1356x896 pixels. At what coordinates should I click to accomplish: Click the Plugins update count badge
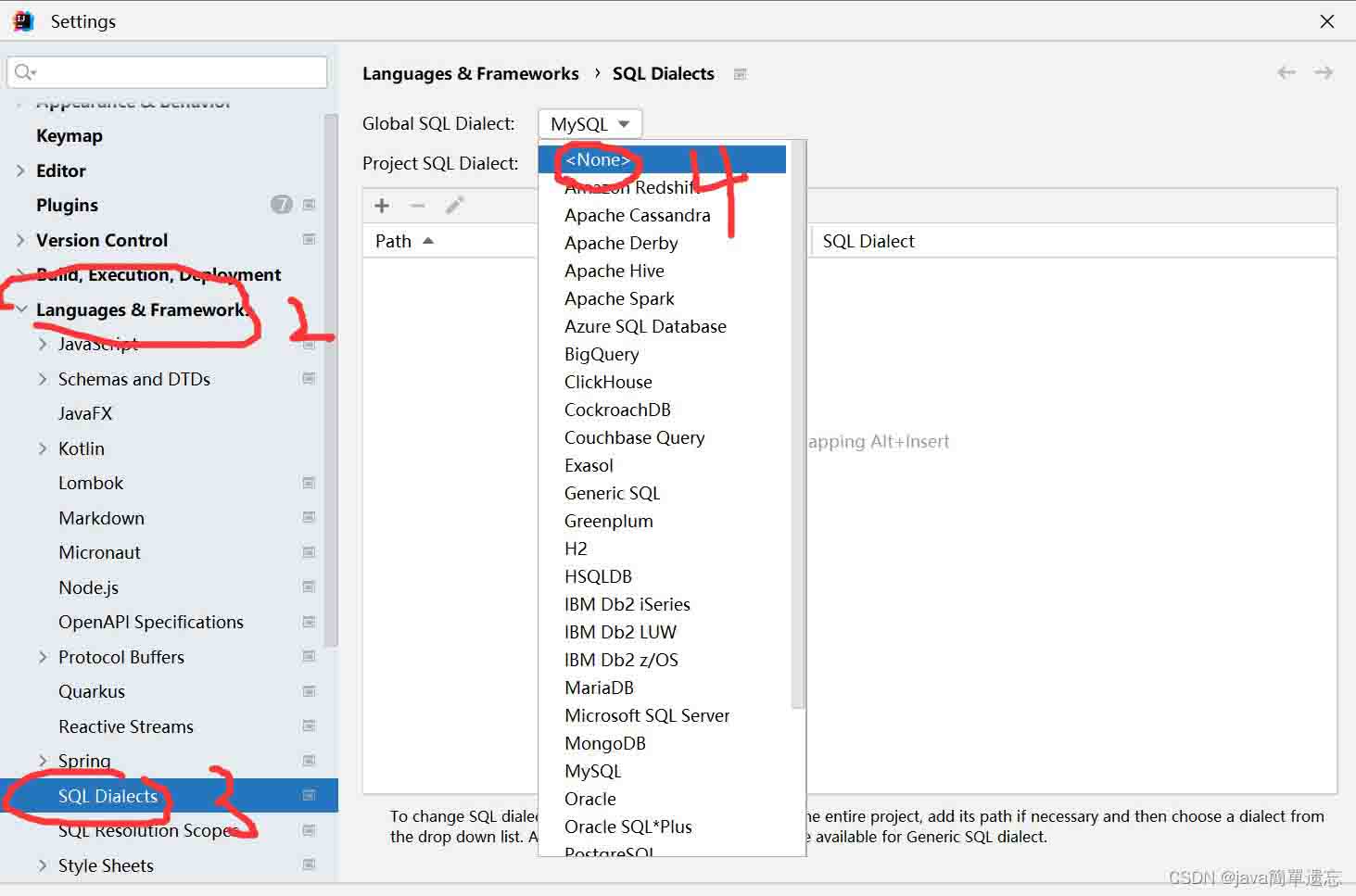(x=282, y=205)
